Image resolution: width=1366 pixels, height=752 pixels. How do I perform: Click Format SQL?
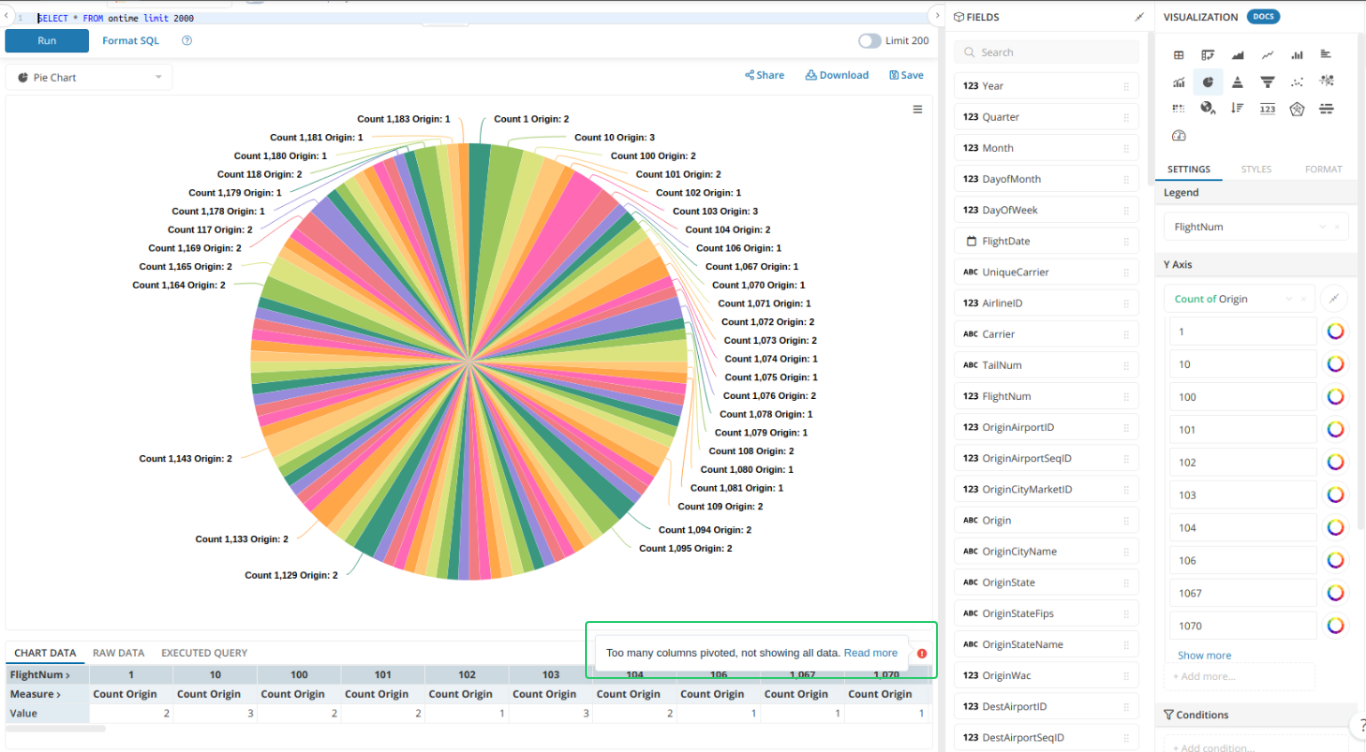[130, 41]
